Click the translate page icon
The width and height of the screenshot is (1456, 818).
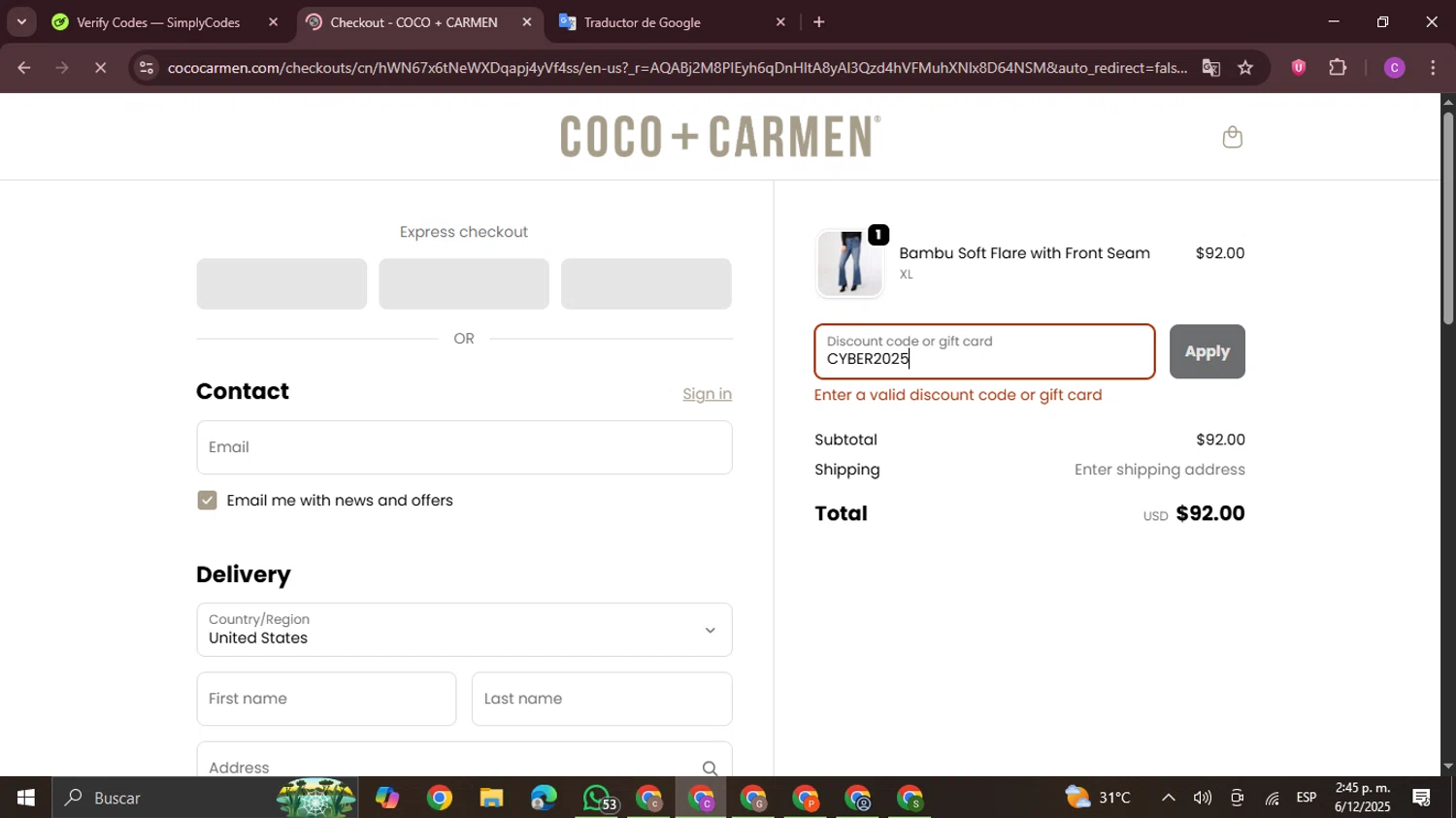pos(1210,68)
